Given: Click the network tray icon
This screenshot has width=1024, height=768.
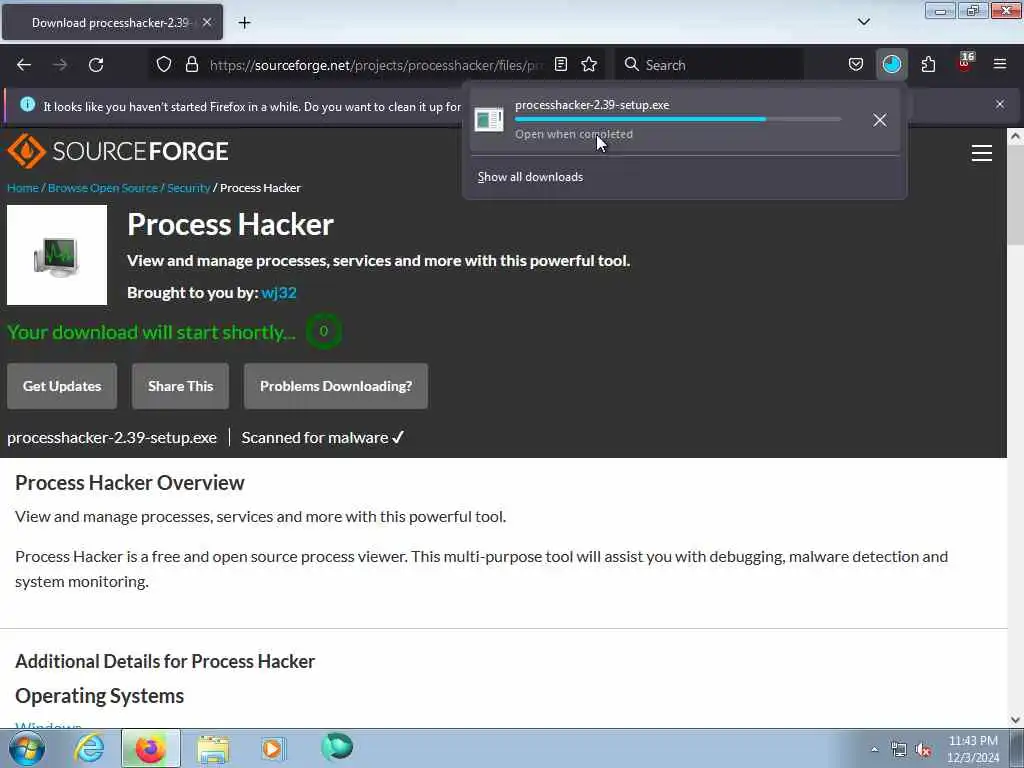Looking at the screenshot, I should 899,750.
